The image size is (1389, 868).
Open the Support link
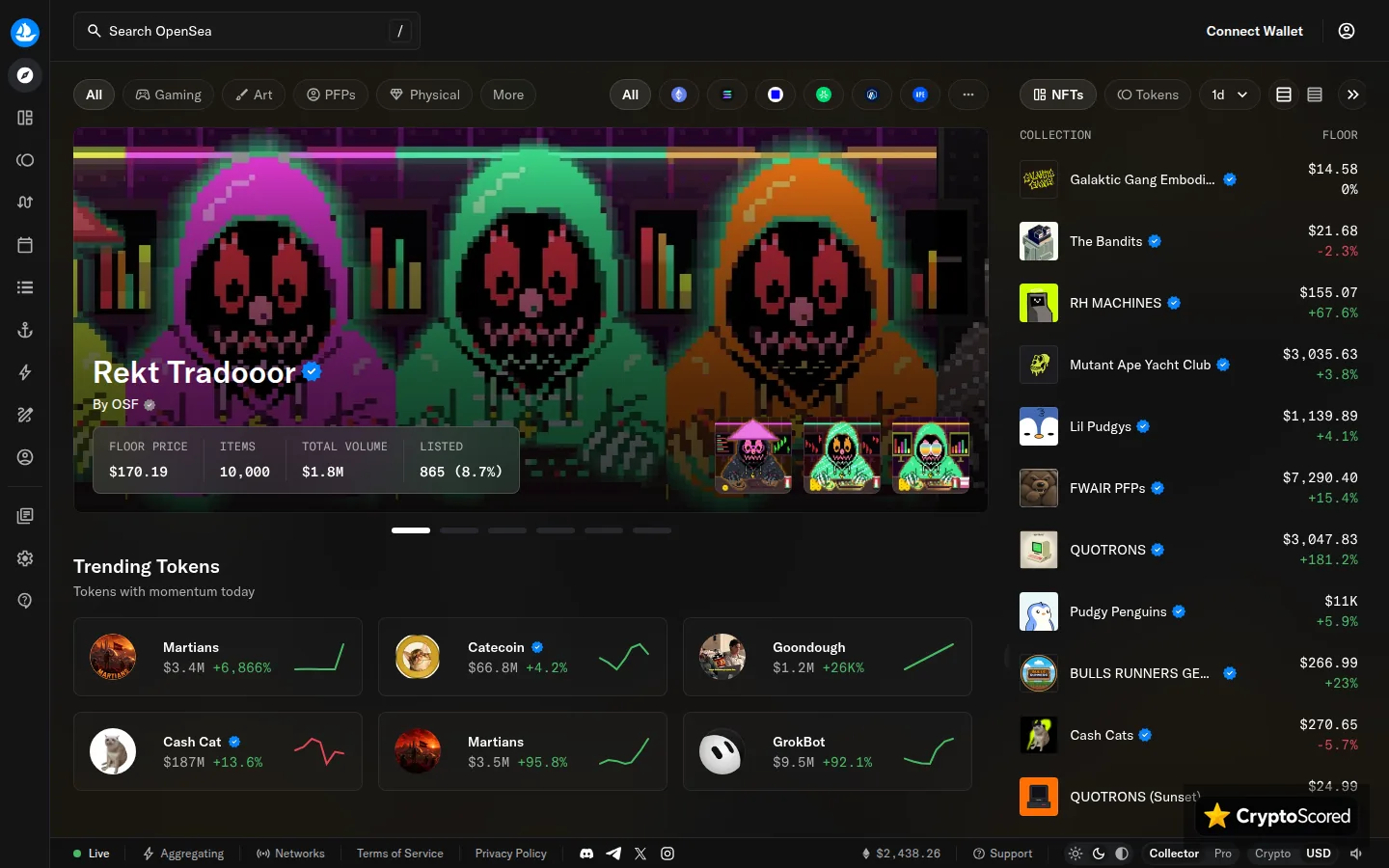[x=1002, y=854]
